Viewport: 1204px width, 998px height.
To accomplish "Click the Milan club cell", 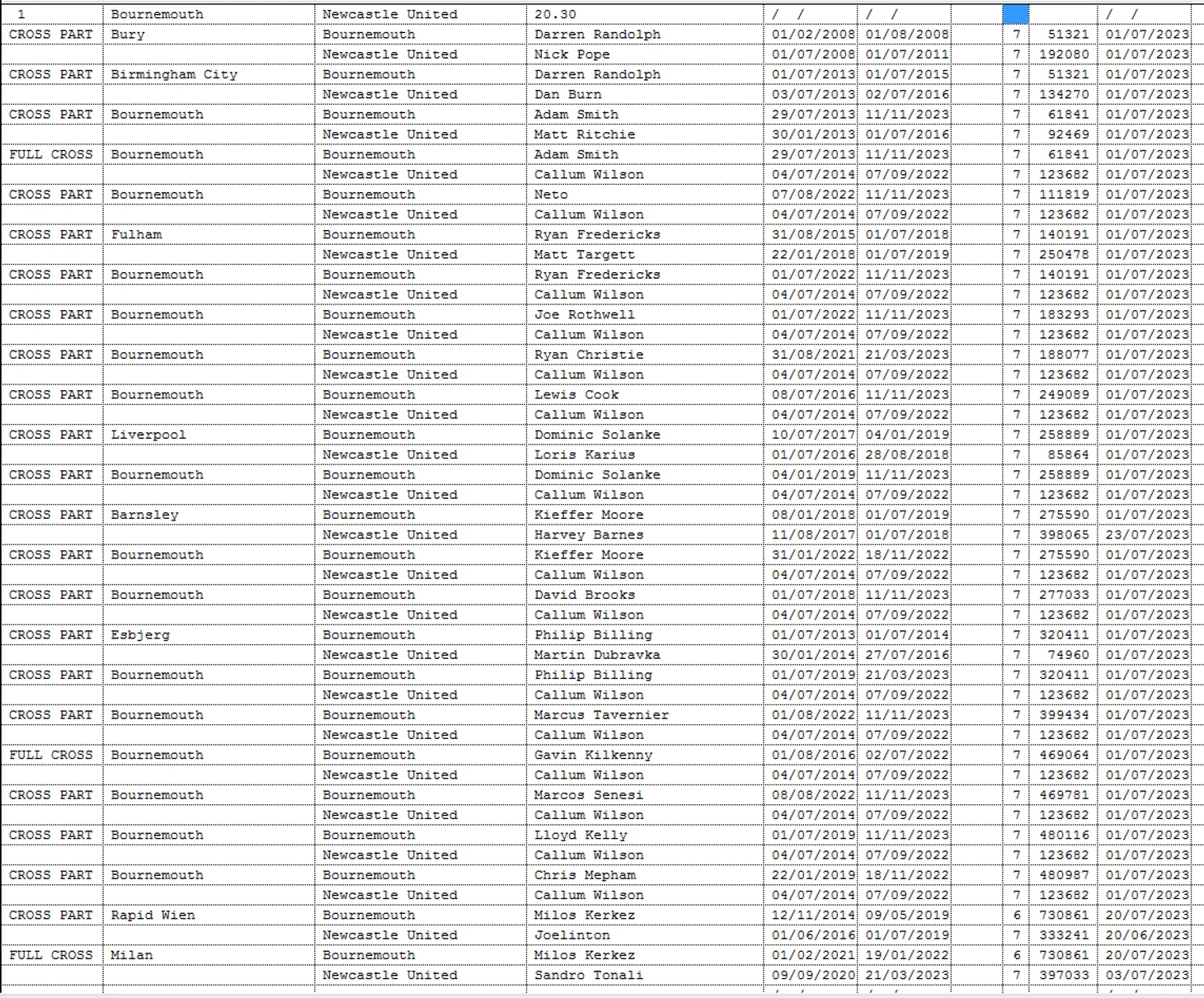I will click(x=209, y=955).
